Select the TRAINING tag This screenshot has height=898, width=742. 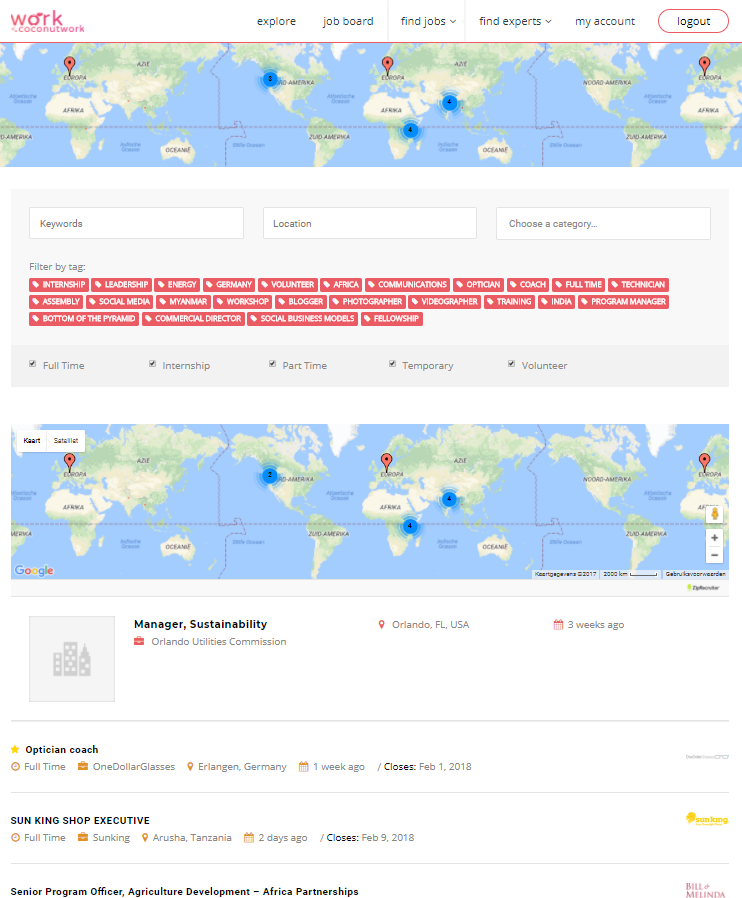509,302
